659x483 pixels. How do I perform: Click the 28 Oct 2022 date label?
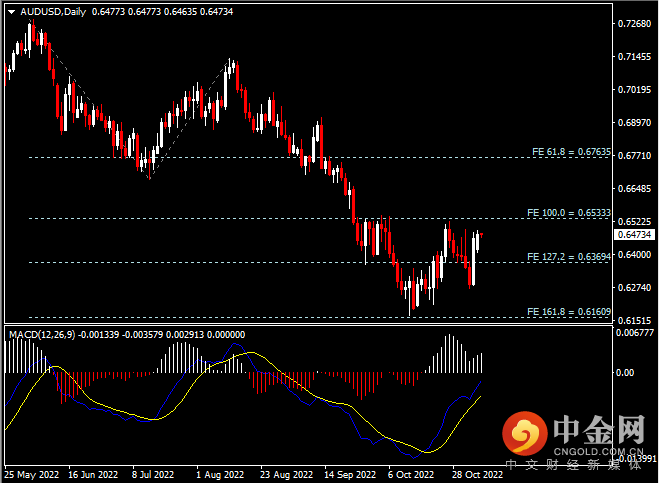click(x=477, y=475)
